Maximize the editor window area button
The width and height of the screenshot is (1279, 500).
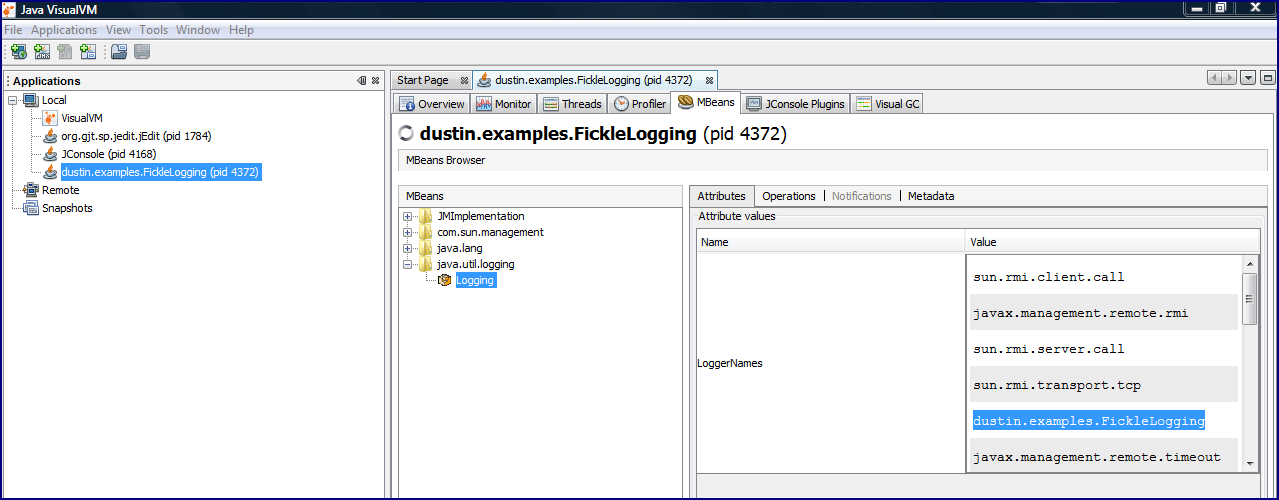pos(1267,78)
